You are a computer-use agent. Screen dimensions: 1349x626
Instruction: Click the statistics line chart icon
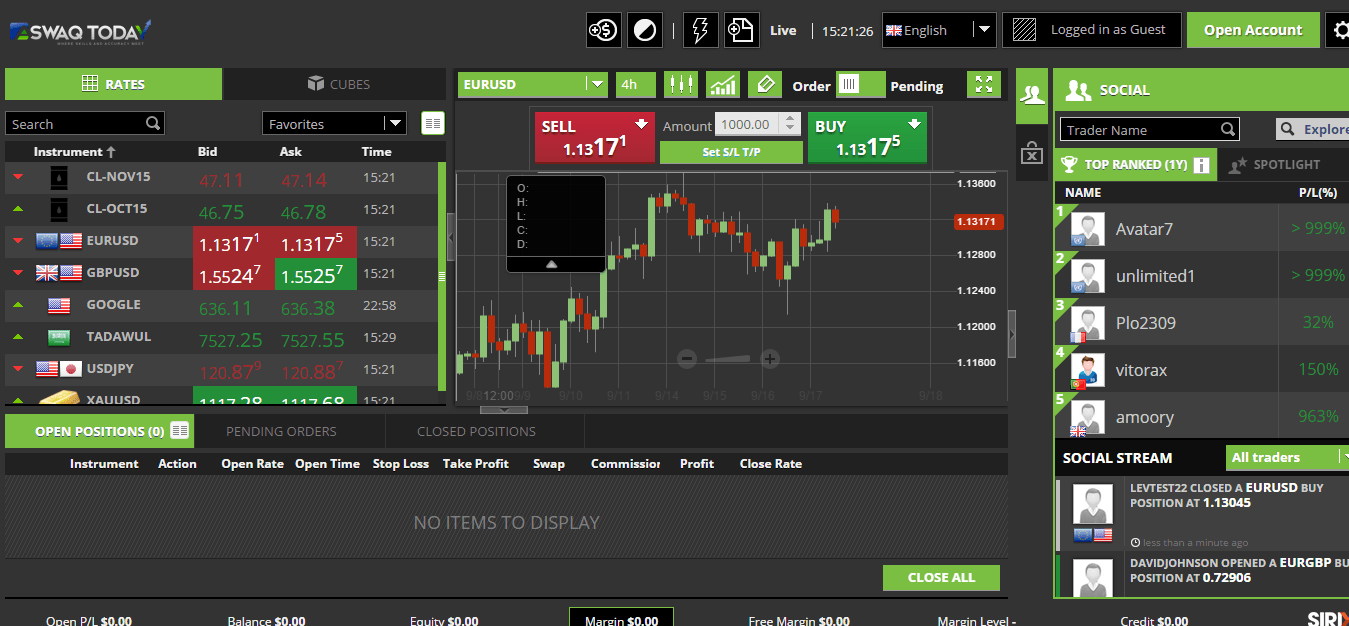pyautogui.click(x=722, y=85)
